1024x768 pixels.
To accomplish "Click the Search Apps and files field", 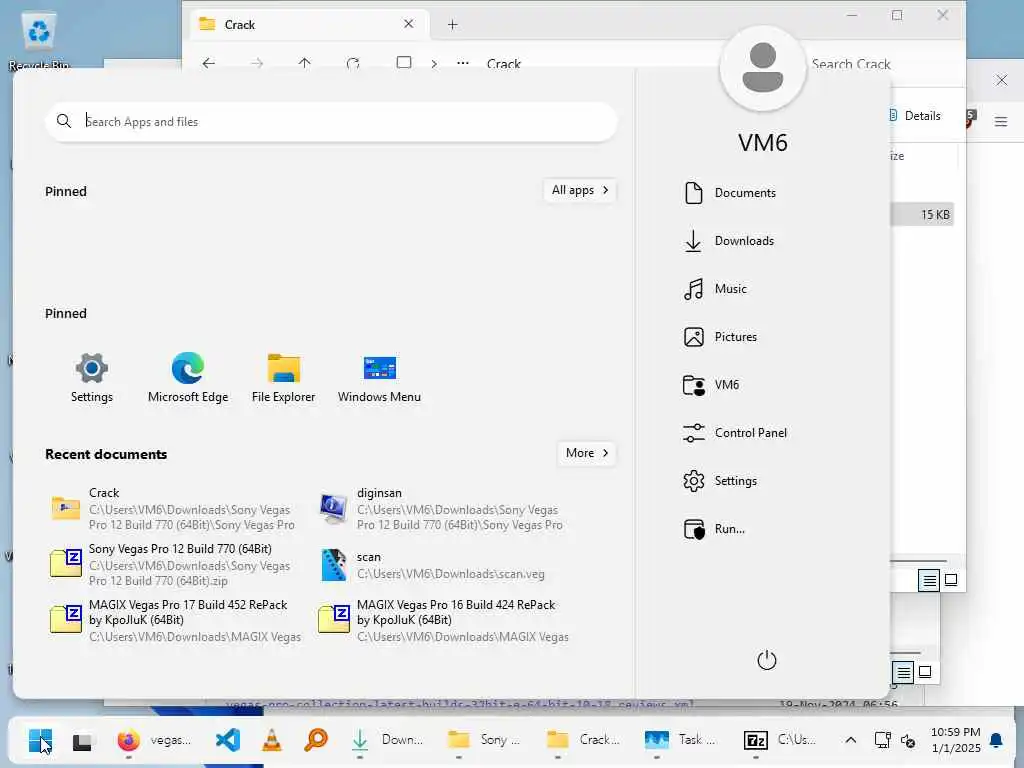I will pos(331,121).
